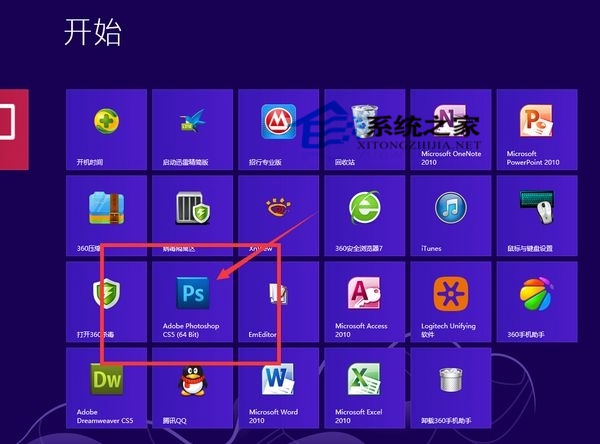Open the iTunes tile

pyautogui.click(x=450, y=214)
